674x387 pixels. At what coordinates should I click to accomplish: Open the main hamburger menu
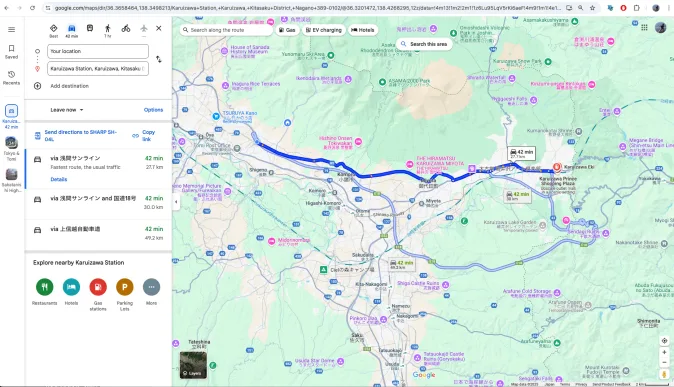[12, 29]
